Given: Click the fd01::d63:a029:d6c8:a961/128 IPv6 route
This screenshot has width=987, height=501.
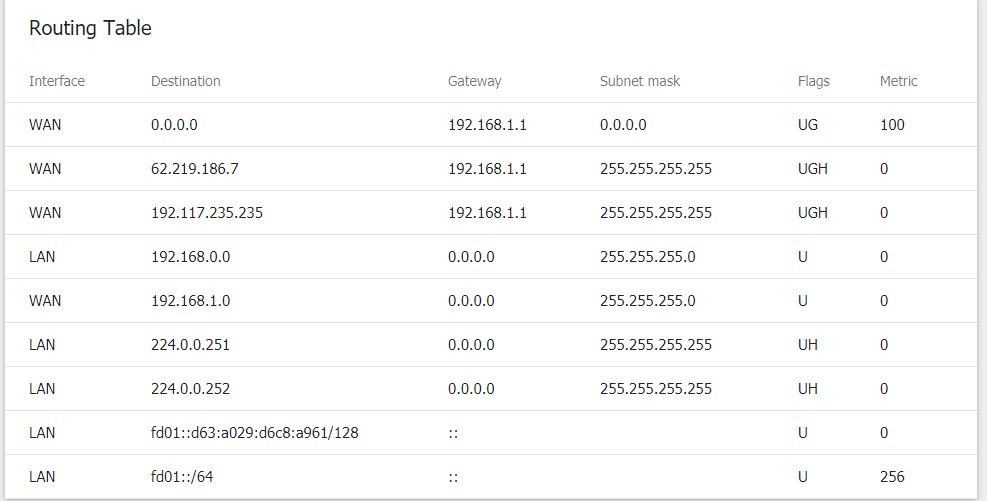Looking at the screenshot, I should [x=254, y=433].
